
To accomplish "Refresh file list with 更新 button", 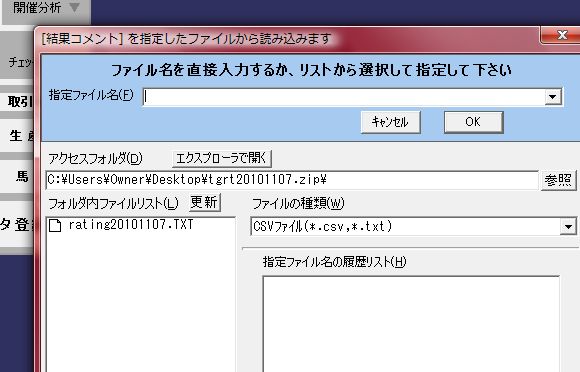I will [x=205, y=202].
